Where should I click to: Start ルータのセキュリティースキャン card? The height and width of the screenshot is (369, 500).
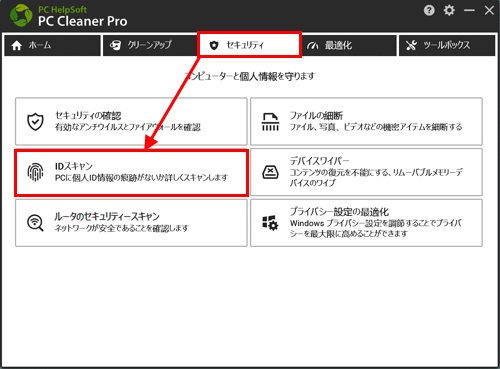coord(131,223)
